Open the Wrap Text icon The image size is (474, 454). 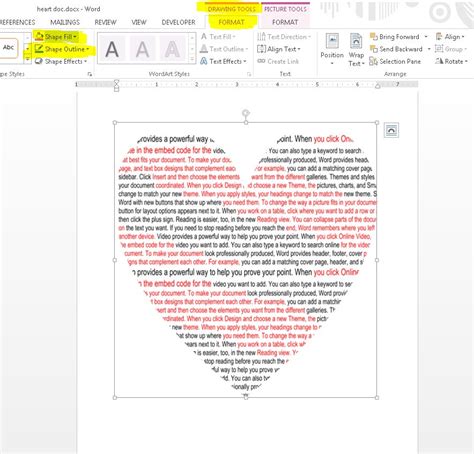tap(356, 42)
